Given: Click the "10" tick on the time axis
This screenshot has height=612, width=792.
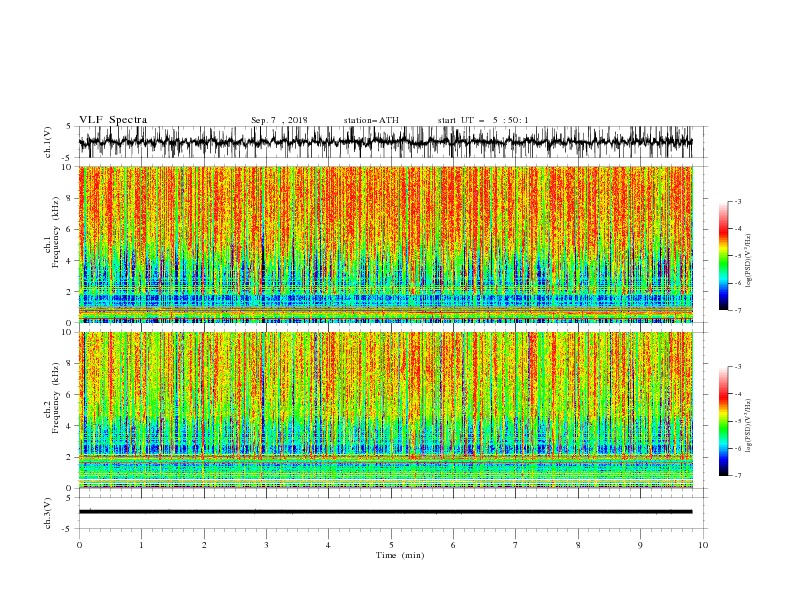Looking at the screenshot, I should tap(703, 545).
